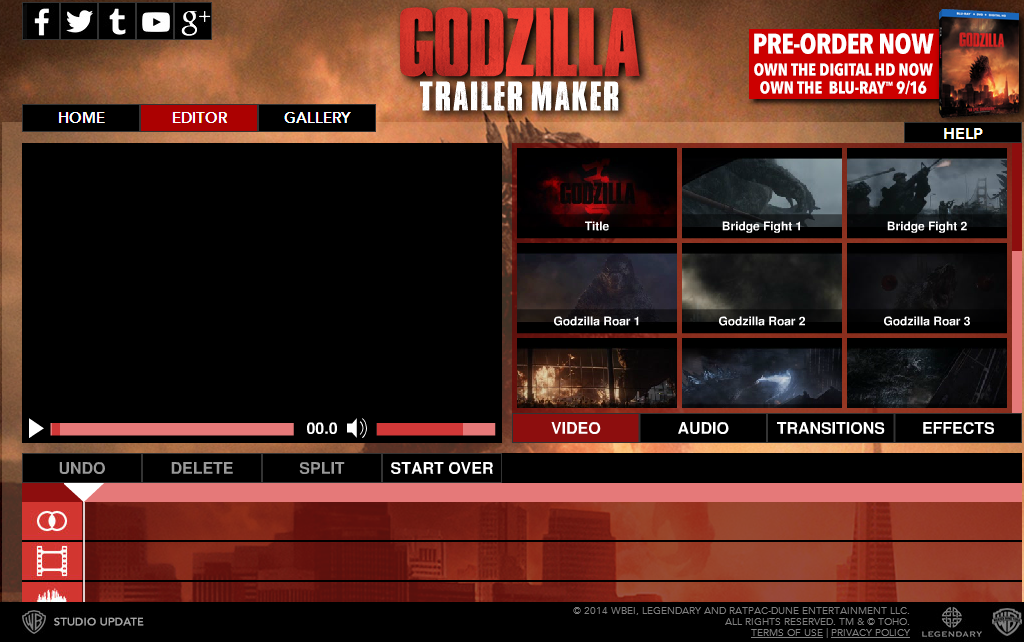Select the Bridge Fight 1 clip
This screenshot has height=642, width=1024.
coord(761,193)
